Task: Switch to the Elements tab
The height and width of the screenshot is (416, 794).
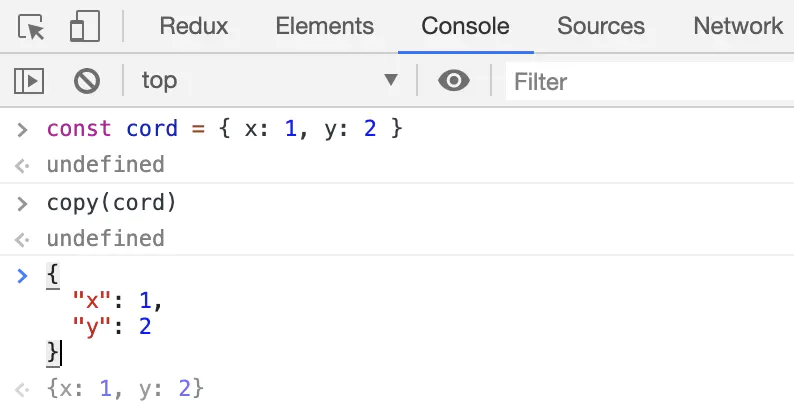Action: [x=324, y=27]
